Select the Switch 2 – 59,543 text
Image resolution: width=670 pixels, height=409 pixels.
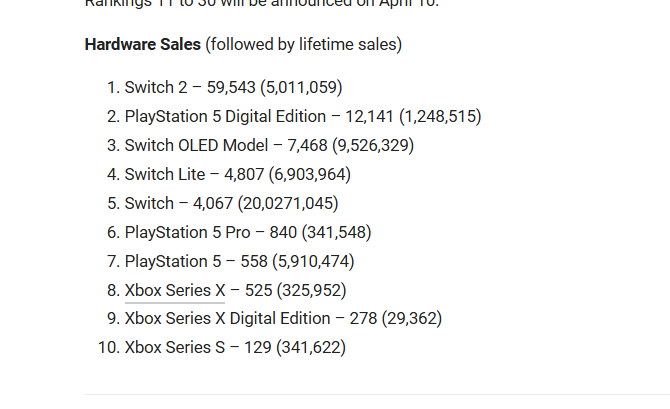click(x=190, y=88)
